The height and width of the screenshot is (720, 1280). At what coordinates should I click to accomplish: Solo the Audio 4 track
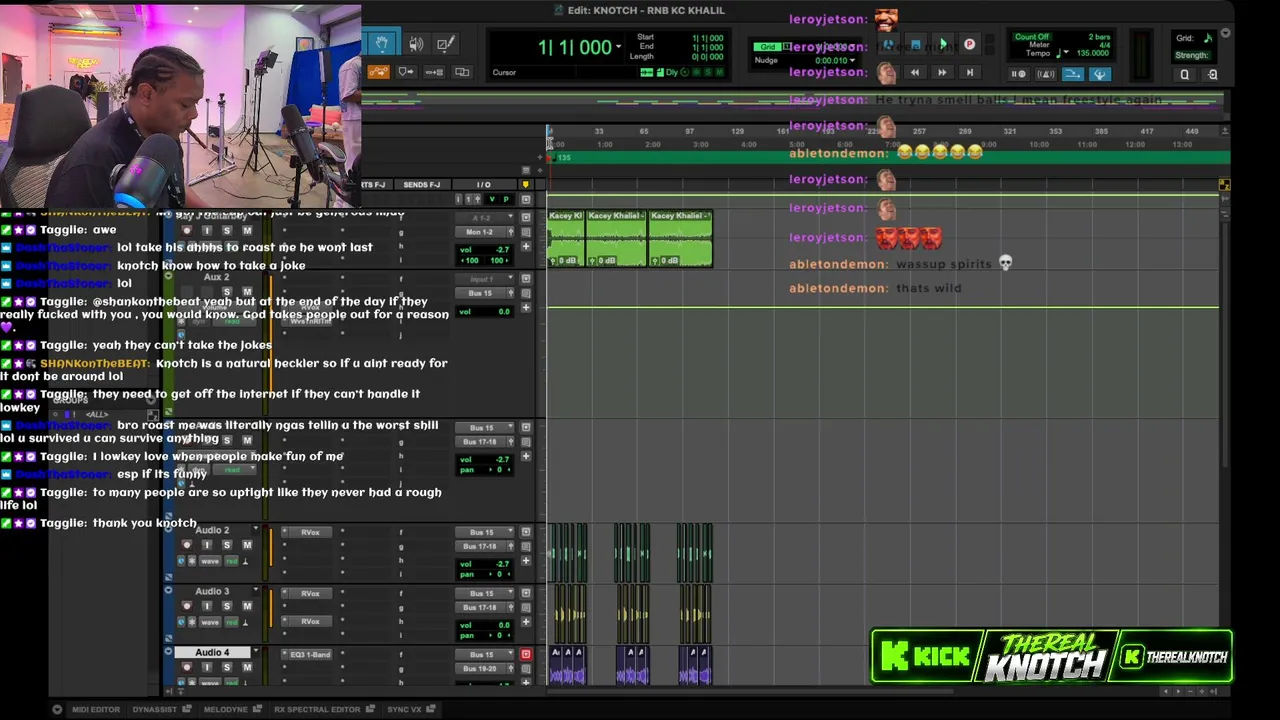point(226,667)
